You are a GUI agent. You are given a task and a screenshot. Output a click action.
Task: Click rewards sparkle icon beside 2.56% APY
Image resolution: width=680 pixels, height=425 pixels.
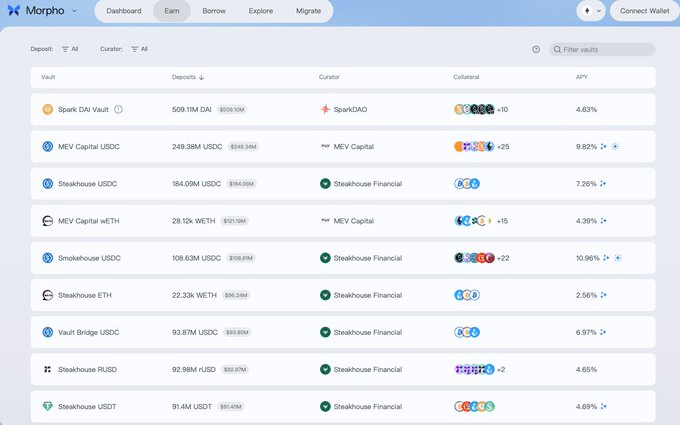coord(603,295)
